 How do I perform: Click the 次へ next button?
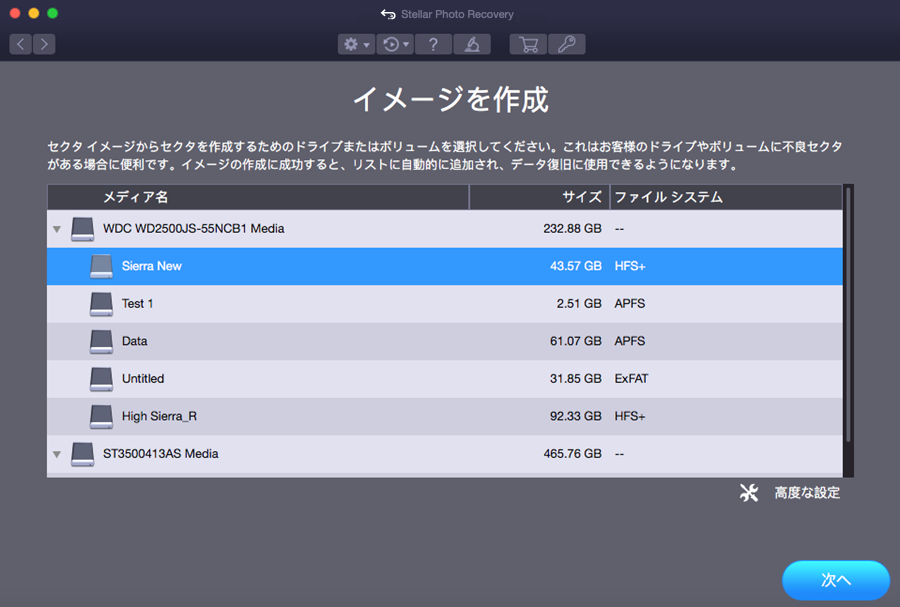pos(836,580)
